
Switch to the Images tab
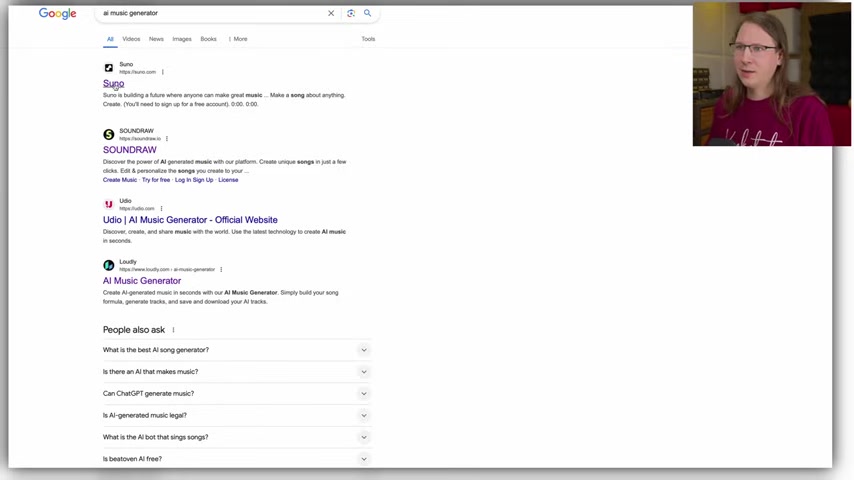(182, 39)
